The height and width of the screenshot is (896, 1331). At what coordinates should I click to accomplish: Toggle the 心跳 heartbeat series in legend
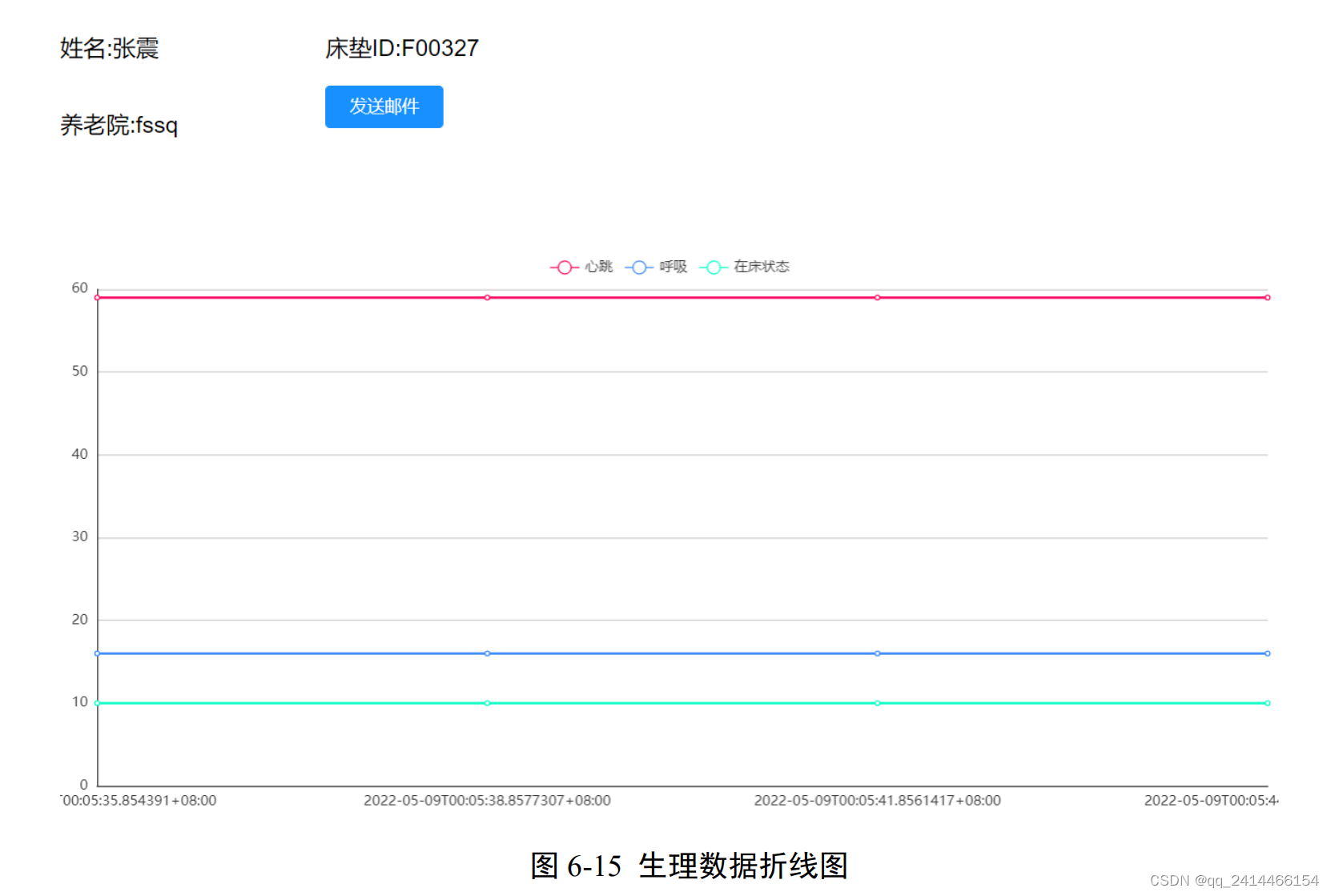(581, 267)
